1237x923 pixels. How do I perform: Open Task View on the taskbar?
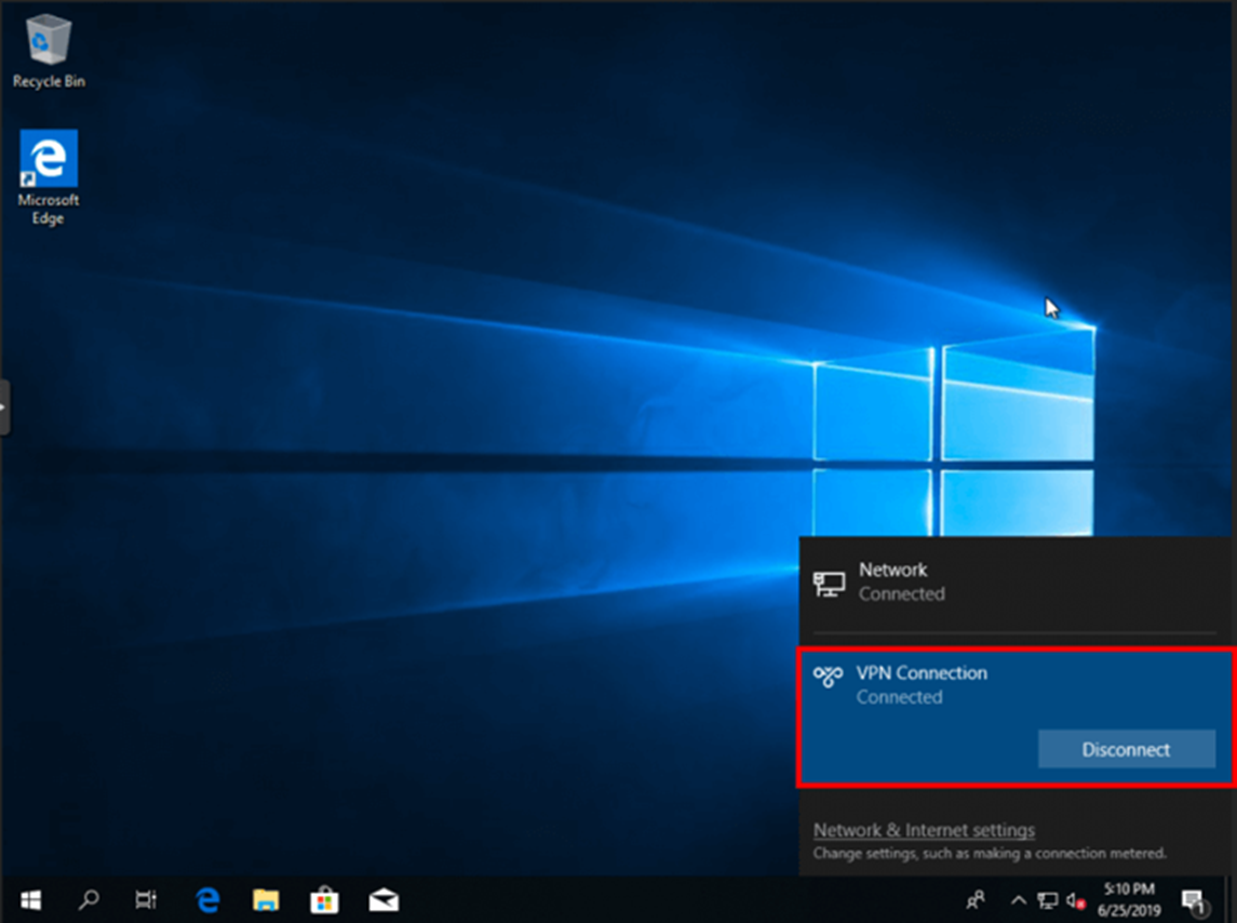pos(146,901)
